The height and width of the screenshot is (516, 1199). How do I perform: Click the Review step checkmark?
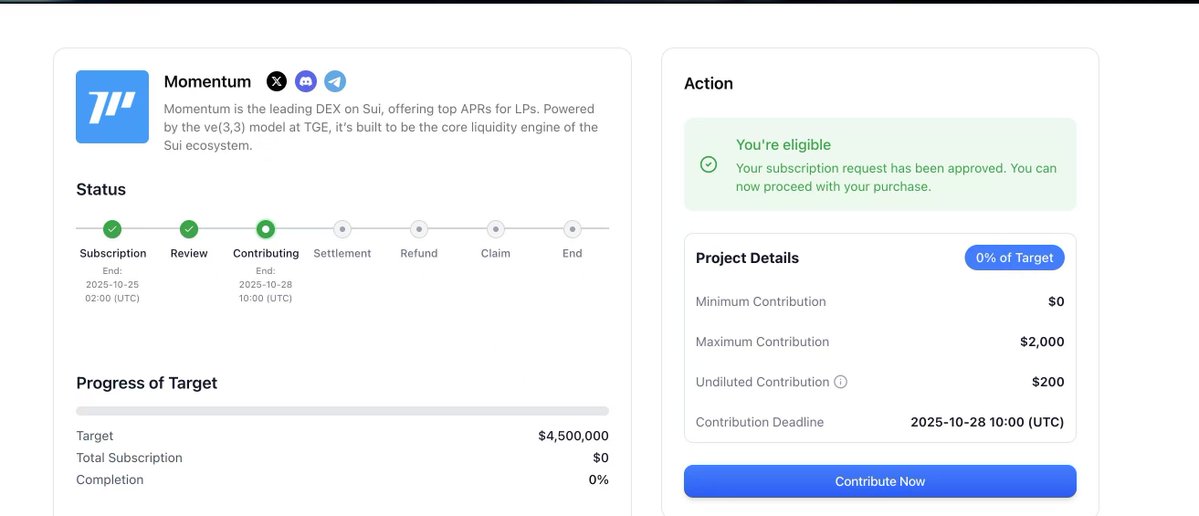click(189, 229)
